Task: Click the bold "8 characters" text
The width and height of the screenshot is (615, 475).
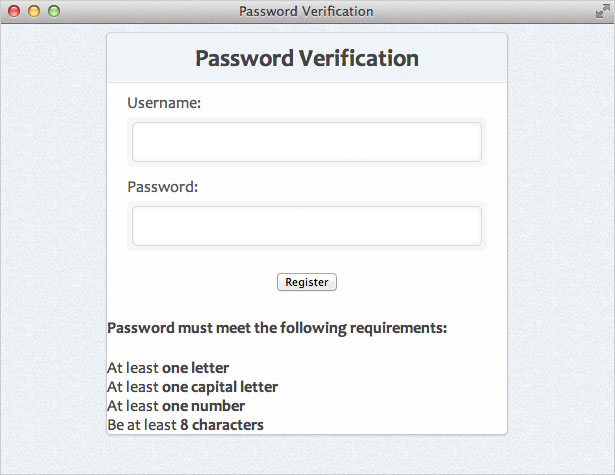Action: 222,425
